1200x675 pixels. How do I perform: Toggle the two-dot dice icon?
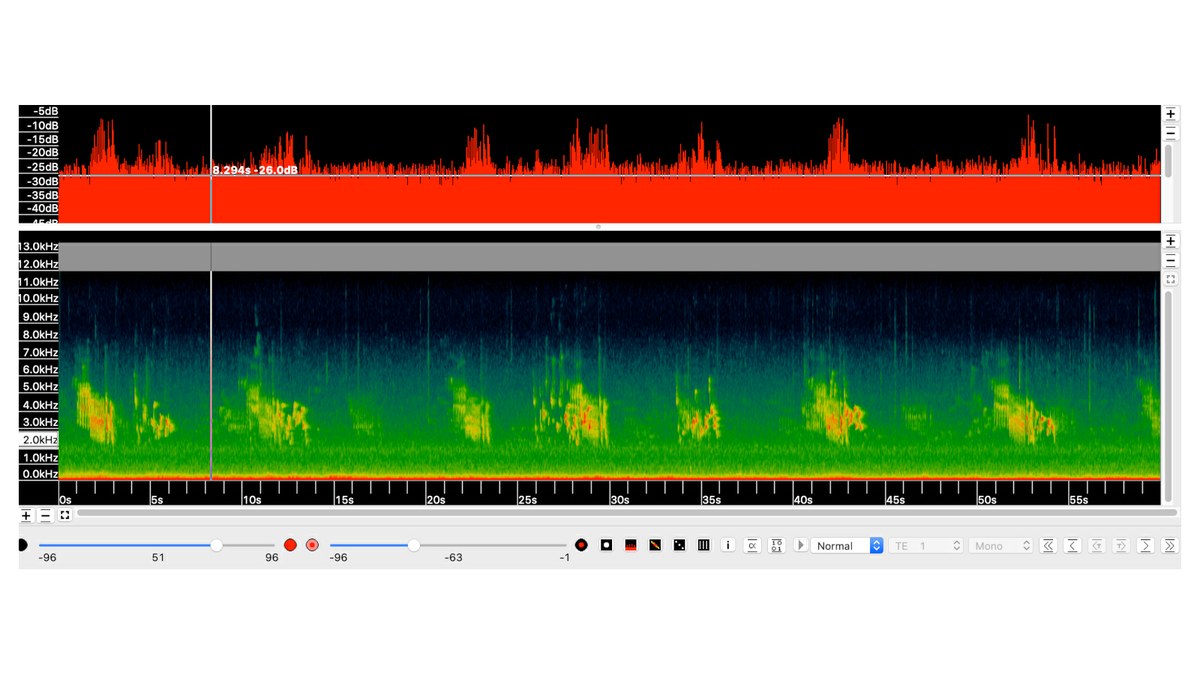(679, 545)
